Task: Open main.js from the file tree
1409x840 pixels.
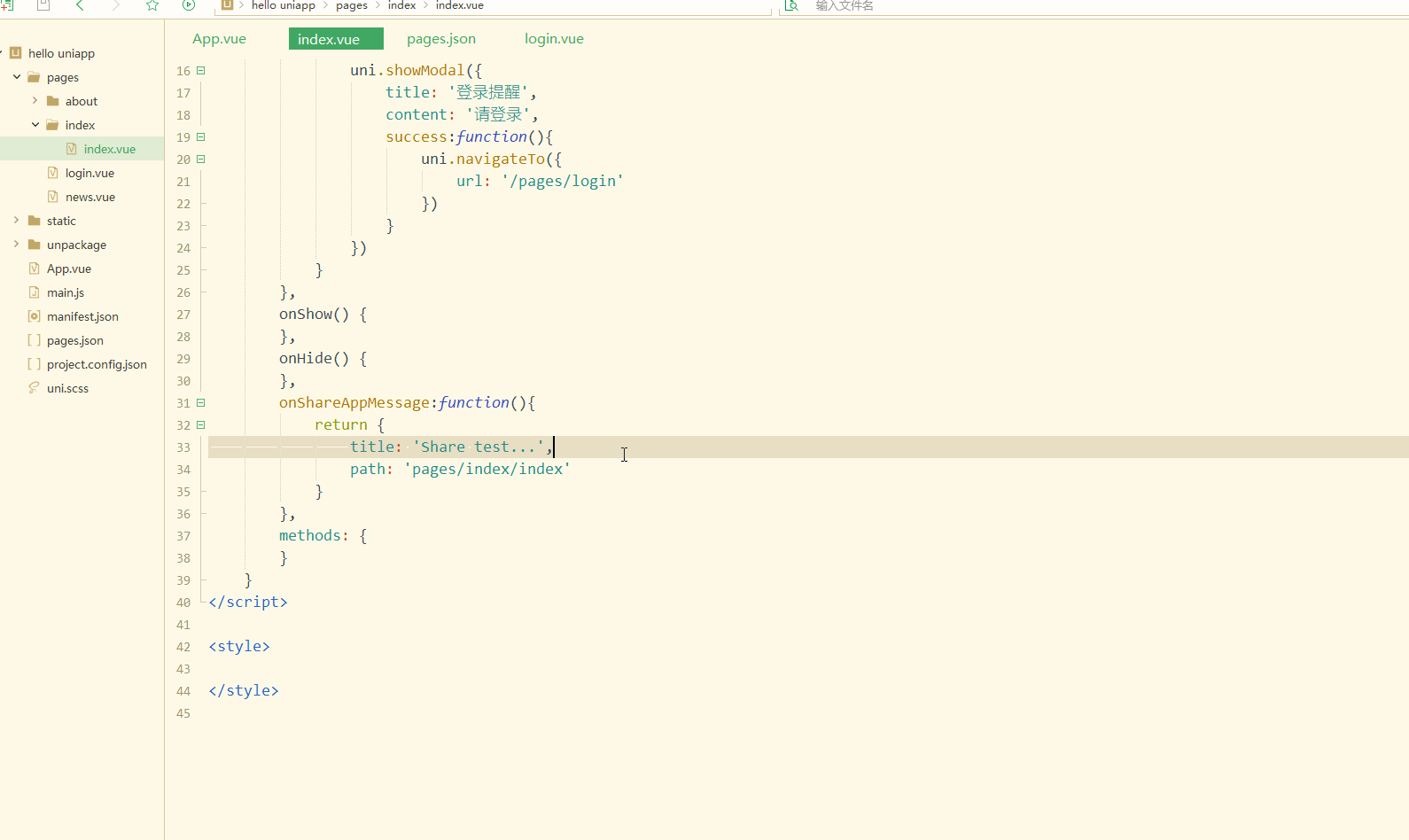Action: tap(66, 292)
